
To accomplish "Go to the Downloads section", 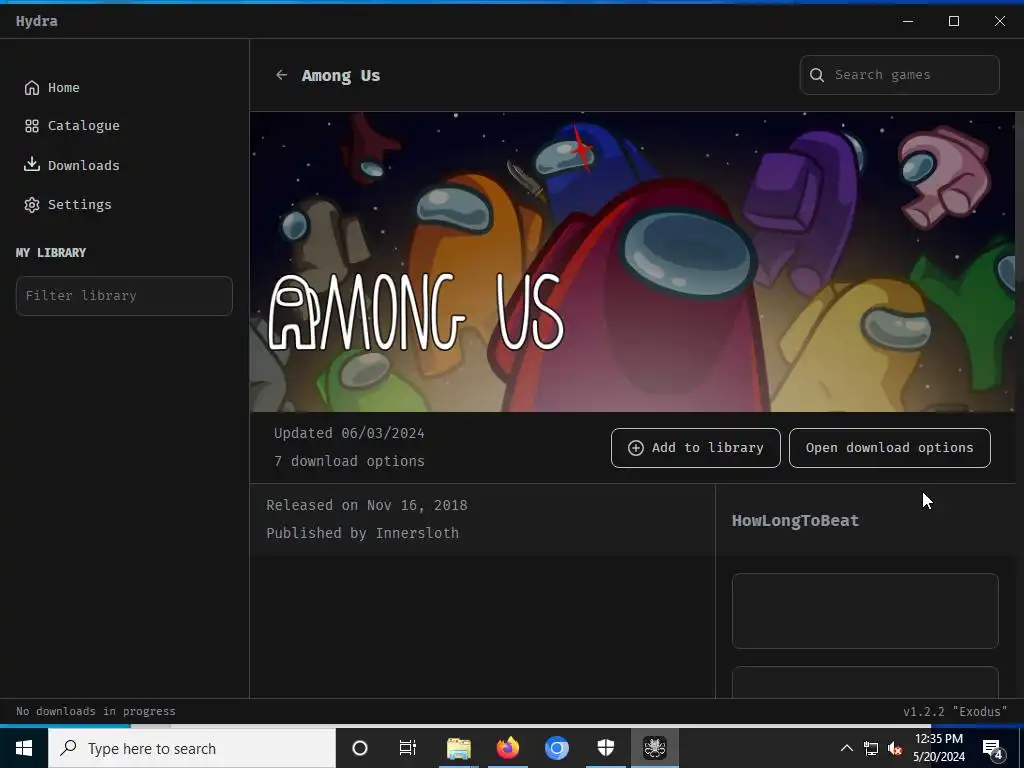I will (72, 165).
